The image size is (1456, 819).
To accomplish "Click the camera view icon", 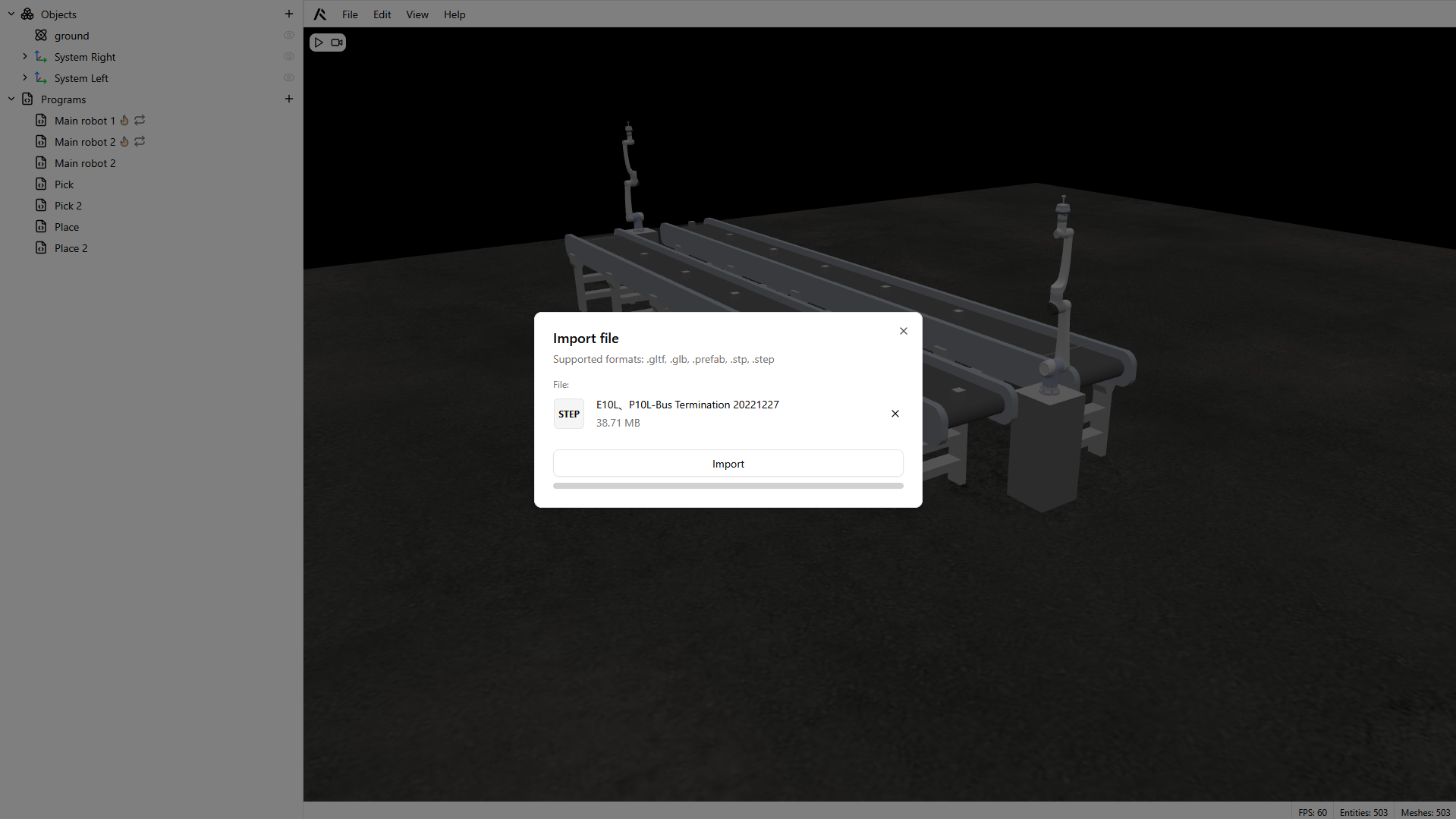I will pyautogui.click(x=337, y=43).
